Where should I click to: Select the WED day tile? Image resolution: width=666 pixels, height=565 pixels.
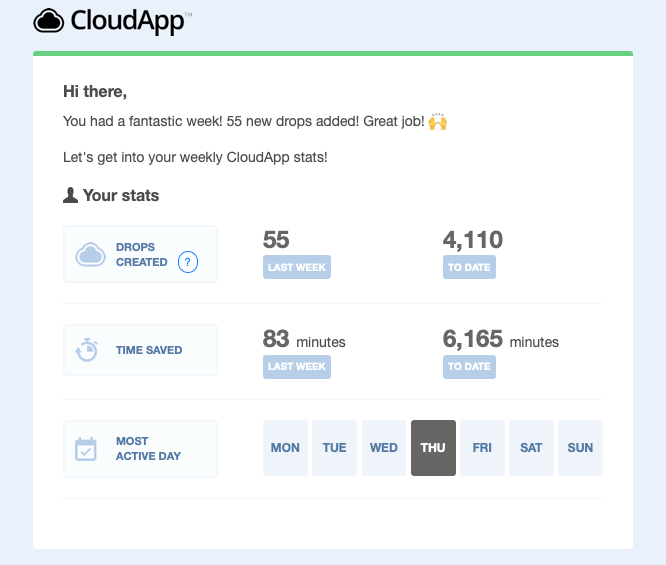tap(384, 448)
